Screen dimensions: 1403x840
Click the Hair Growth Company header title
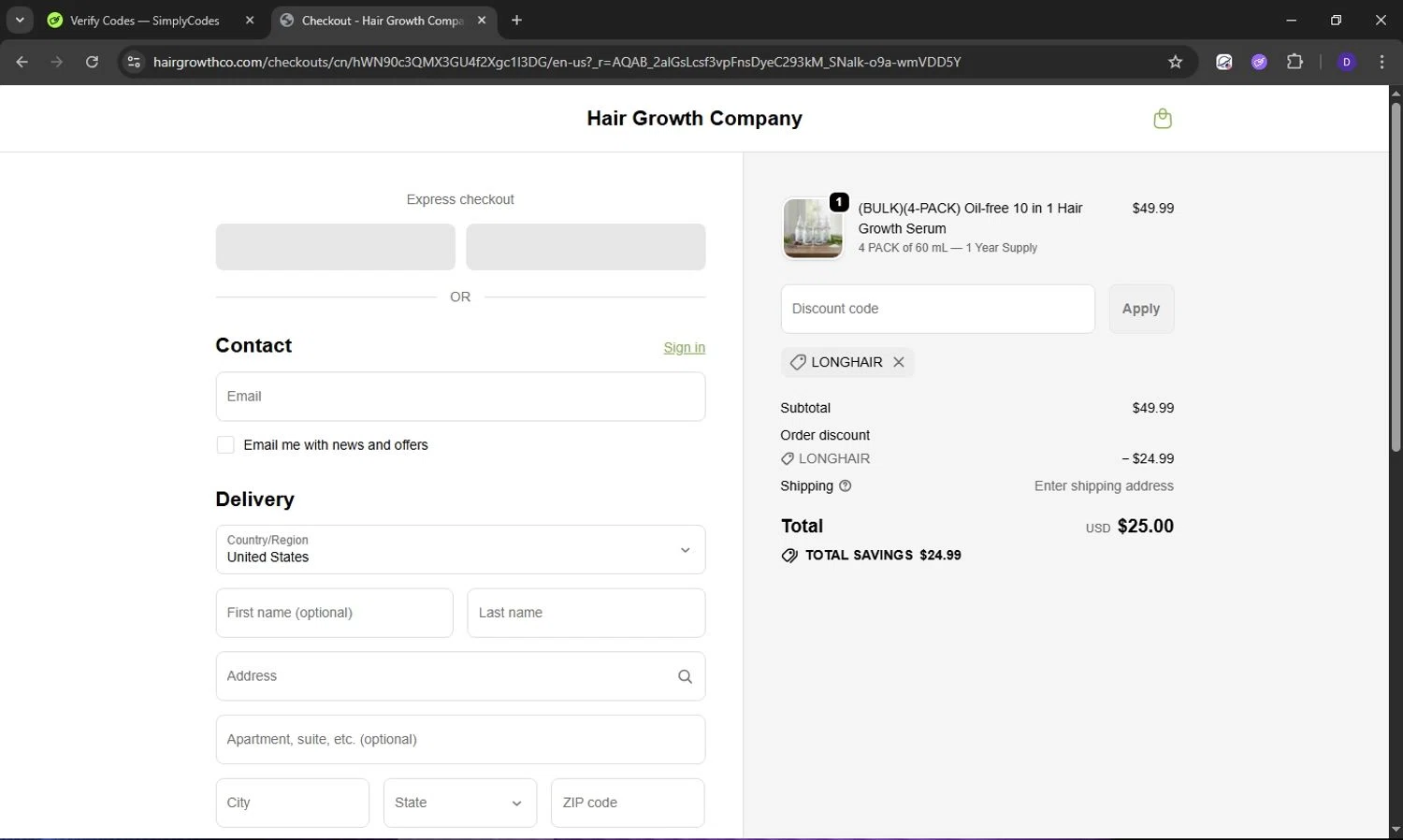(694, 119)
